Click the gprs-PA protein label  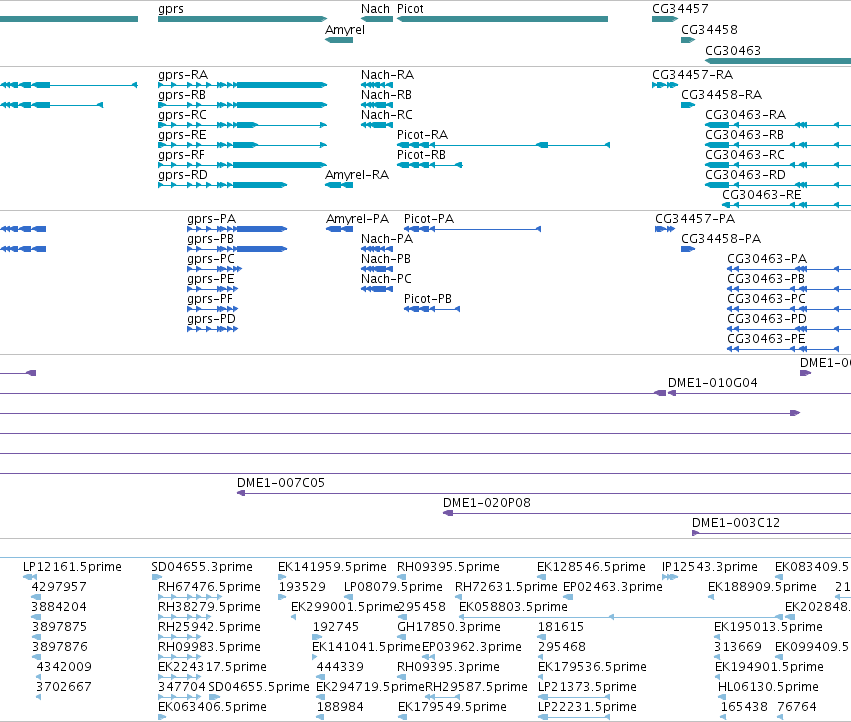click(x=212, y=219)
